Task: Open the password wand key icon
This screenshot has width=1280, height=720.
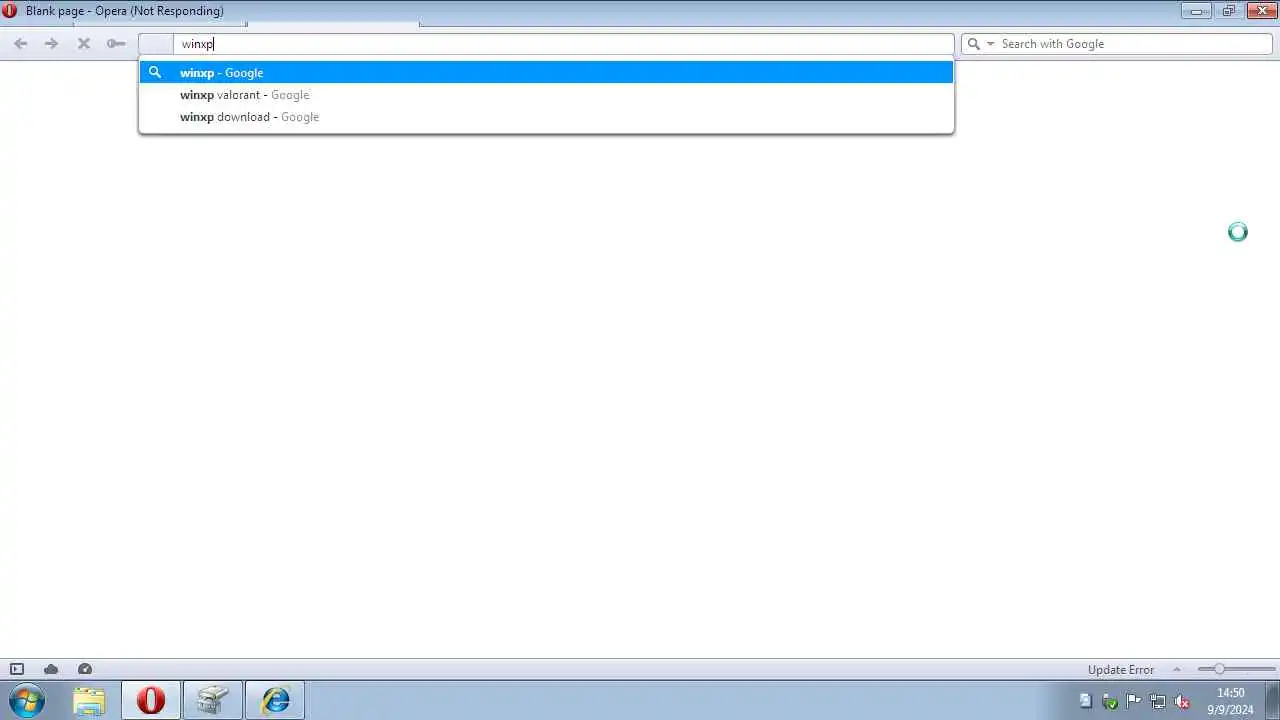Action: pos(116,44)
